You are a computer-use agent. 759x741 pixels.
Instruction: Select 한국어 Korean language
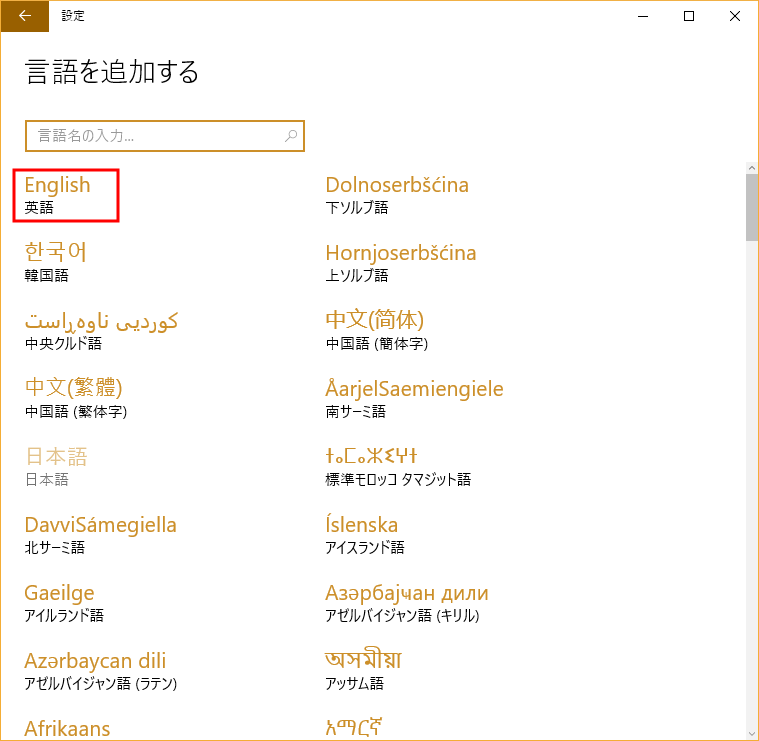(x=56, y=262)
